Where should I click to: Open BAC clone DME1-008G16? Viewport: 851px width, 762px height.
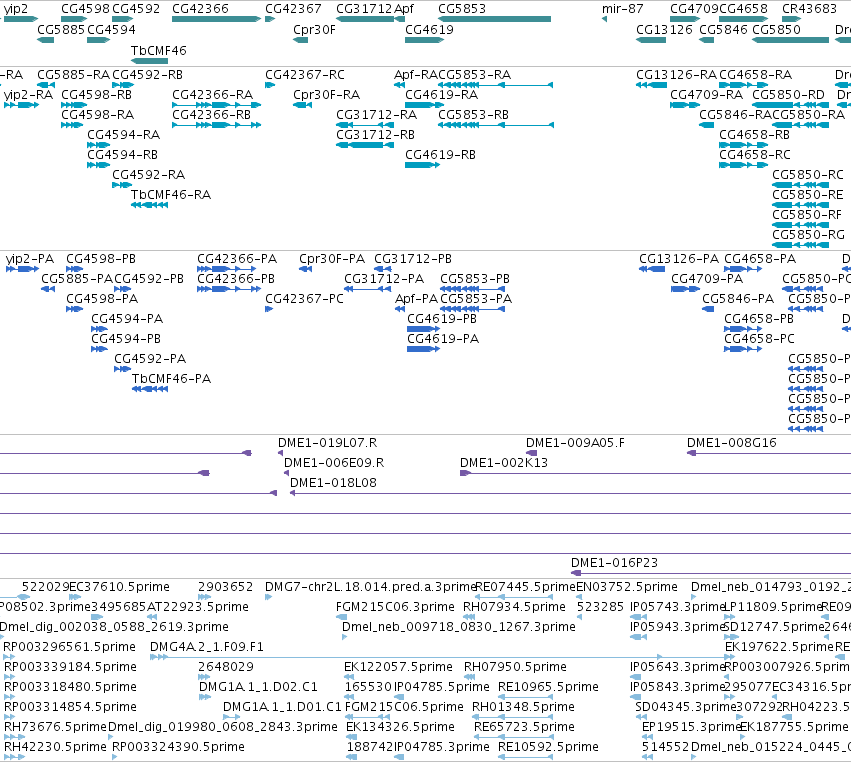click(x=732, y=442)
